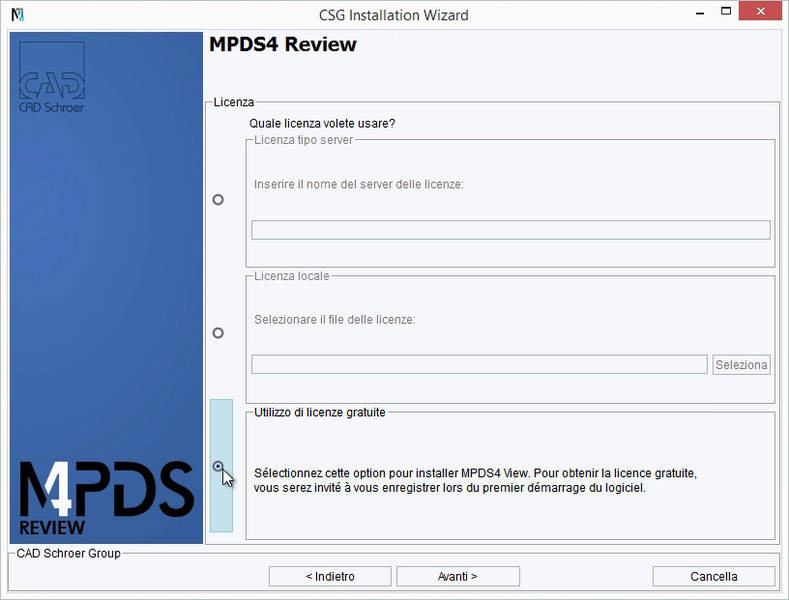This screenshot has height=600, width=789.
Task: Click the Seleziona browse button
Action: tap(741, 364)
